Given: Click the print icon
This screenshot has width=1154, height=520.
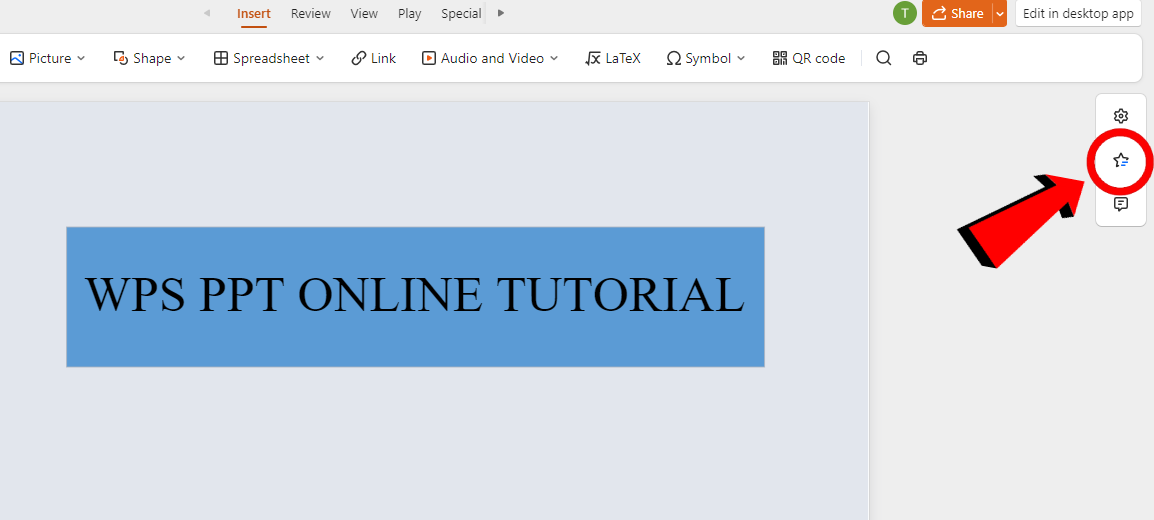Looking at the screenshot, I should pyautogui.click(x=920, y=58).
